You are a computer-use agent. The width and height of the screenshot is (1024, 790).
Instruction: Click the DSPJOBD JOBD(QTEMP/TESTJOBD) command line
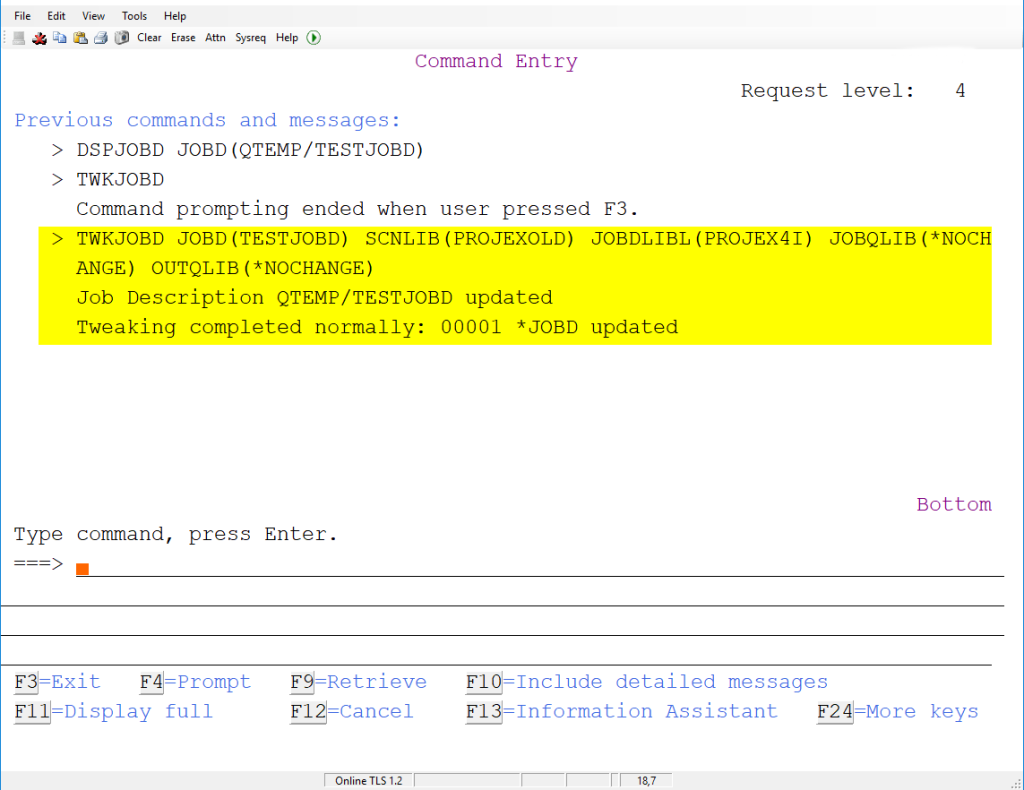[x=250, y=150]
